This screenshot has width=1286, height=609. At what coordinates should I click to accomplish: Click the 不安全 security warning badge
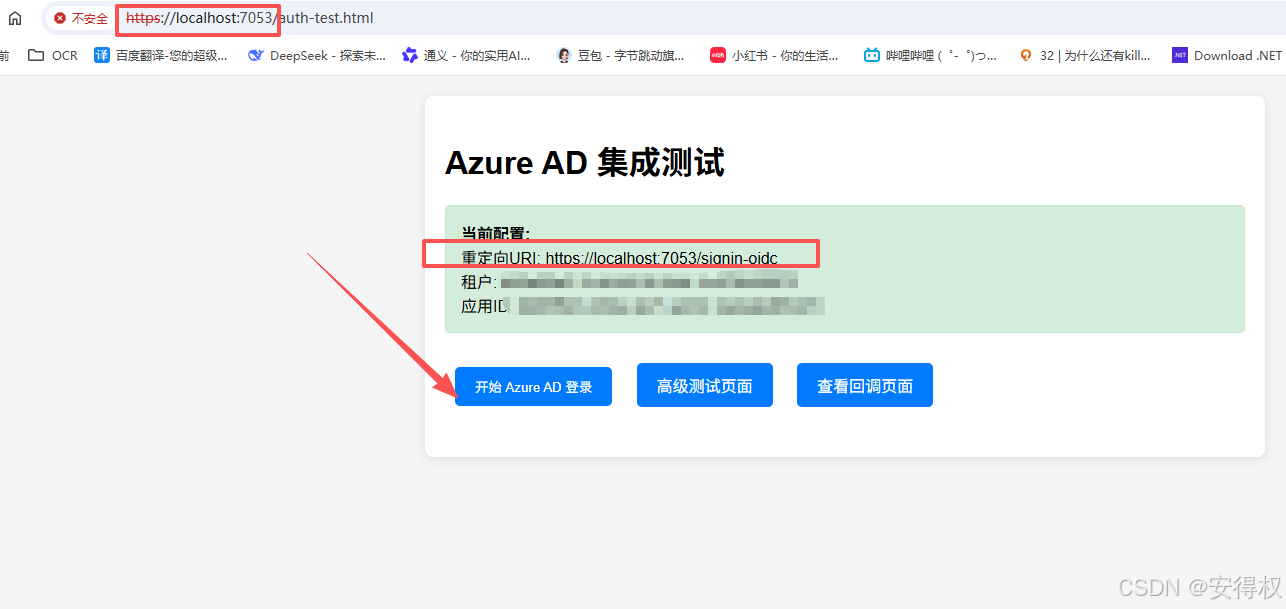click(81, 18)
